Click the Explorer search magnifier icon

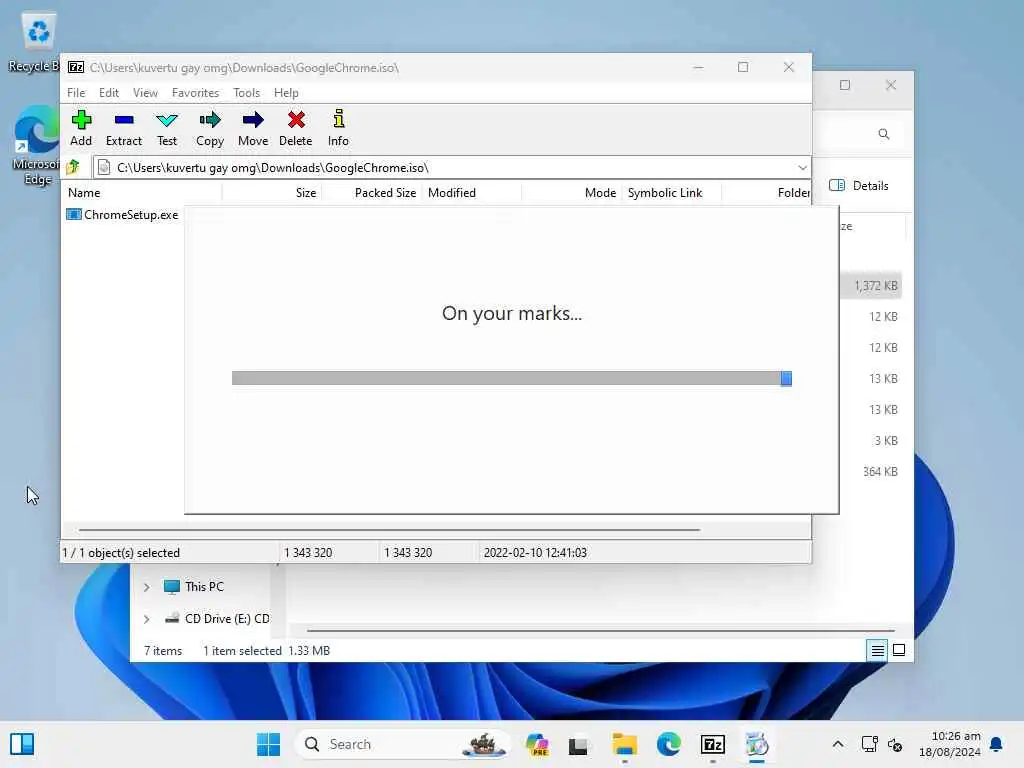pyautogui.click(x=884, y=134)
